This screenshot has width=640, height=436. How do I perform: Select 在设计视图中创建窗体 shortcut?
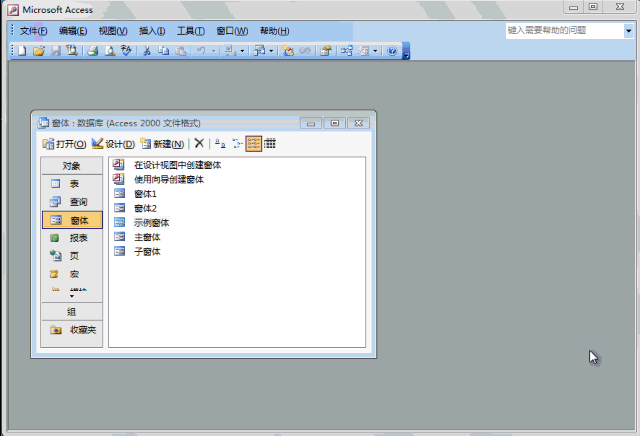click(x=168, y=165)
